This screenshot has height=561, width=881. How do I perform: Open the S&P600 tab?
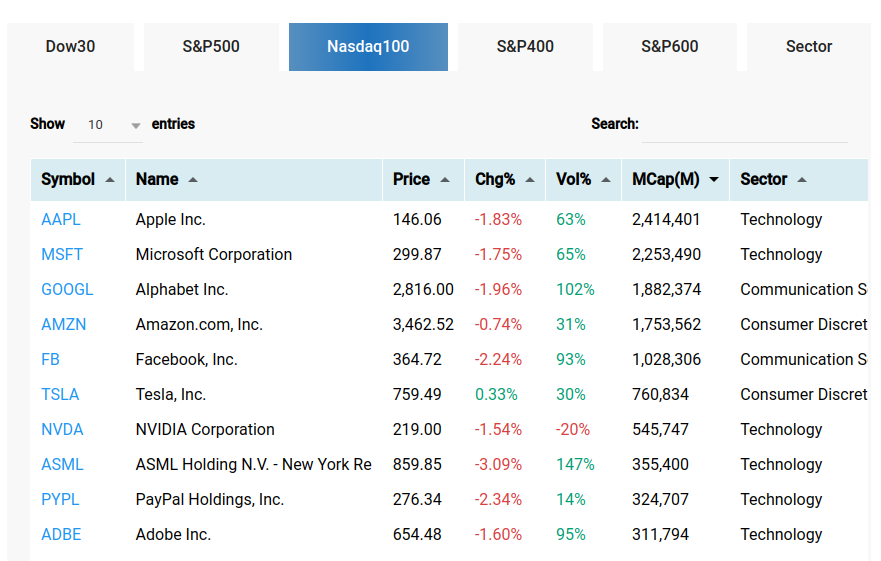(670, 47)
